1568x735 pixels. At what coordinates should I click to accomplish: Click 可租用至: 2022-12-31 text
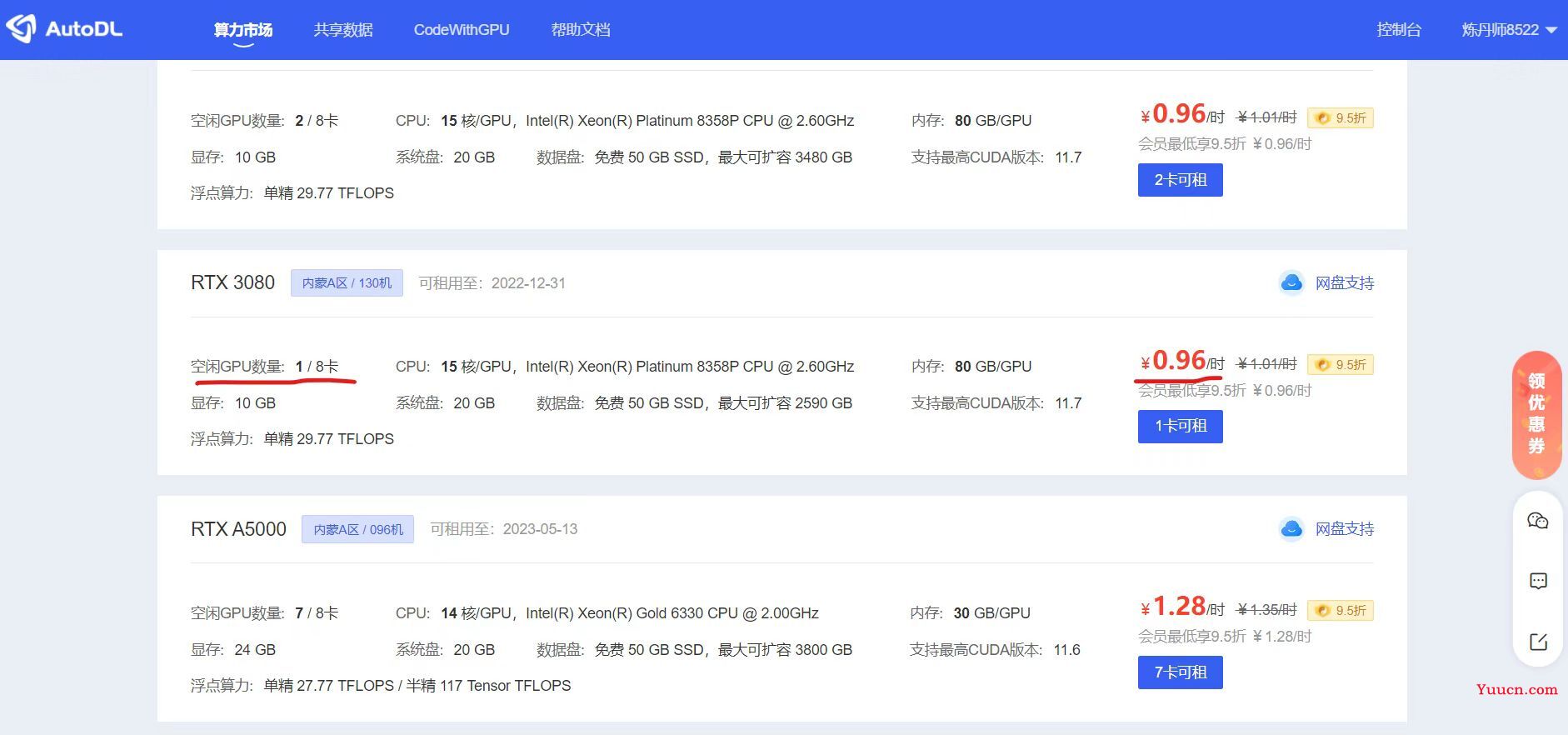(492, 283)
